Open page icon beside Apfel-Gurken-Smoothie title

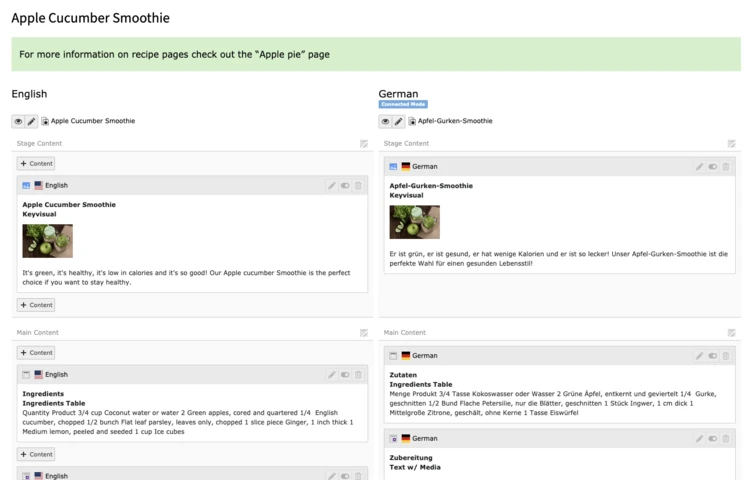[412, 121]
